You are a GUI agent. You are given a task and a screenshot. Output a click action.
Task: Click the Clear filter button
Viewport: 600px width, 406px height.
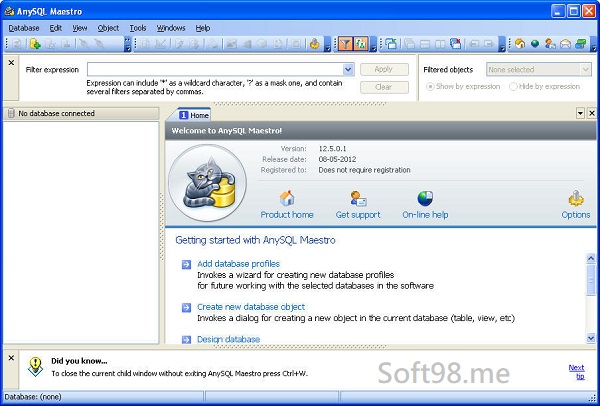[384, 87]
